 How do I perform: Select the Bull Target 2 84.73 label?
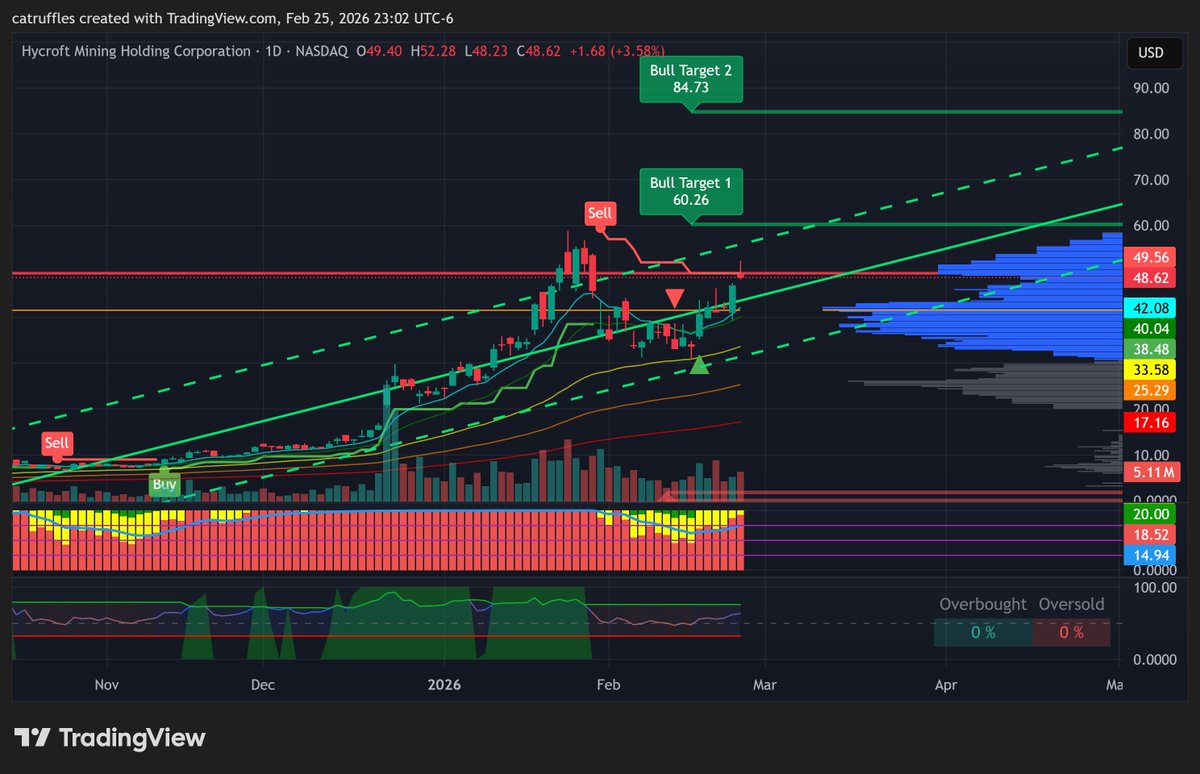691,79
